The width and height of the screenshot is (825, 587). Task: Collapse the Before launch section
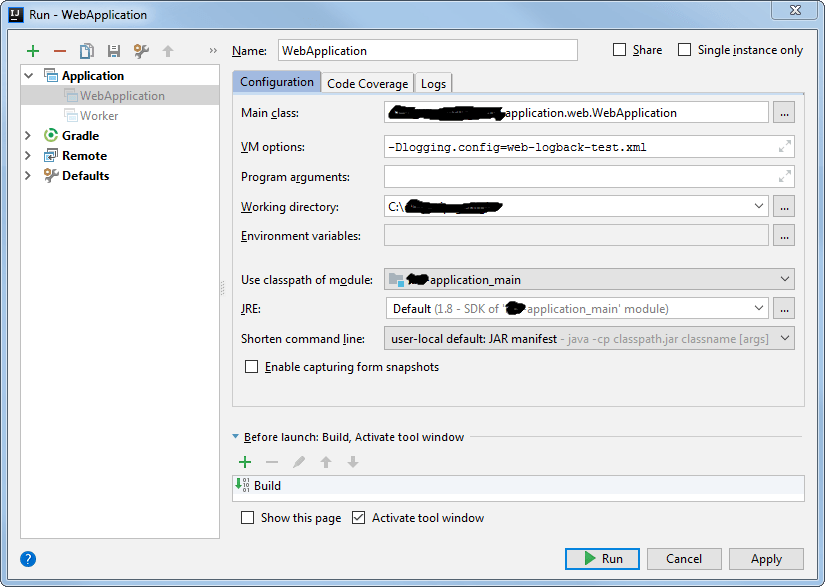point(236,437)
